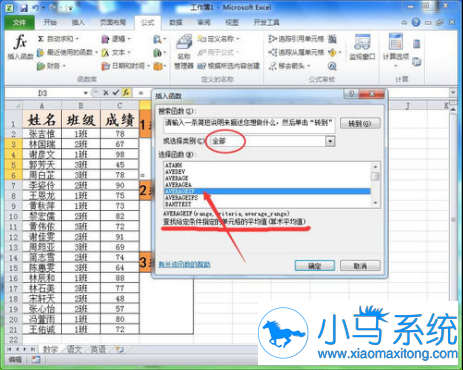Image resolution: width=463 pixels, height=370 pixels.
Task: Expand the formula bar with right chevron
Action: point(453,92)
